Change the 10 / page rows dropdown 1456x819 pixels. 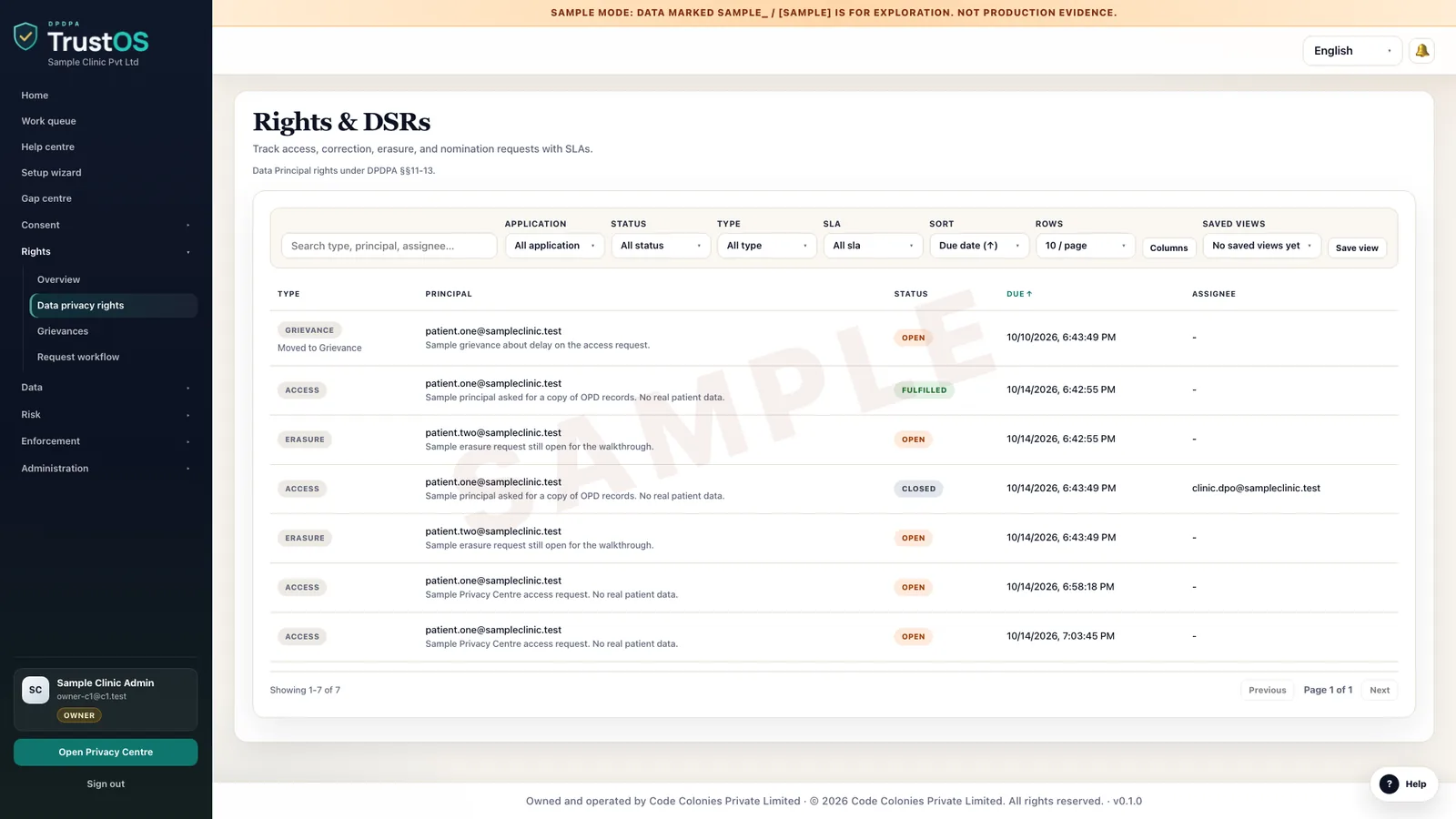(1086, 246)
